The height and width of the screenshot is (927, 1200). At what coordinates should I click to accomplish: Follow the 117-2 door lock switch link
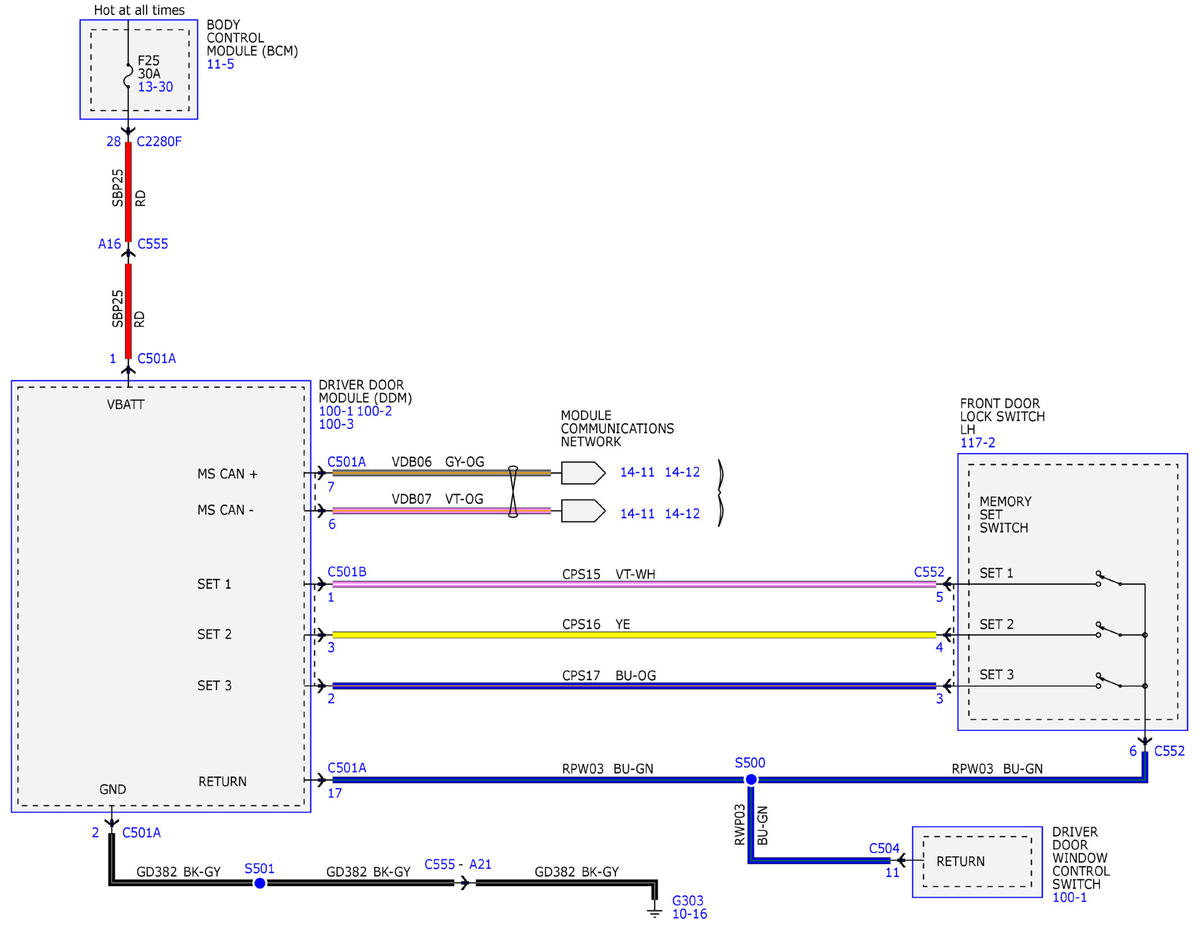(x=977, y=442)
